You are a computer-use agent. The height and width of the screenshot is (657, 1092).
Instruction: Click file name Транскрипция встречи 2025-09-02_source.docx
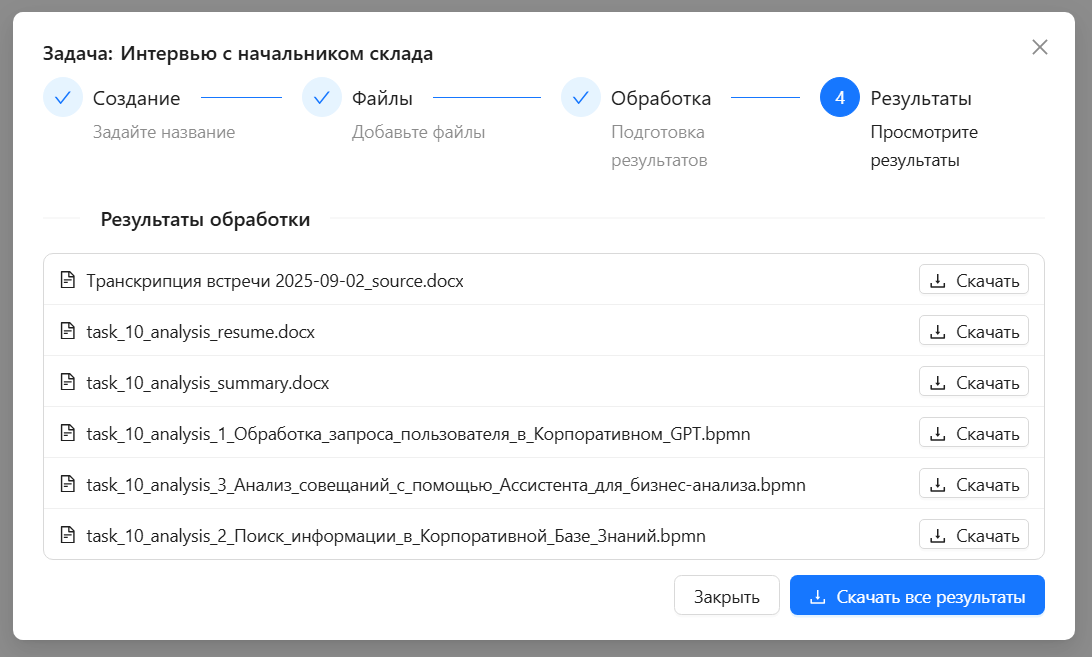coord(275,281)
